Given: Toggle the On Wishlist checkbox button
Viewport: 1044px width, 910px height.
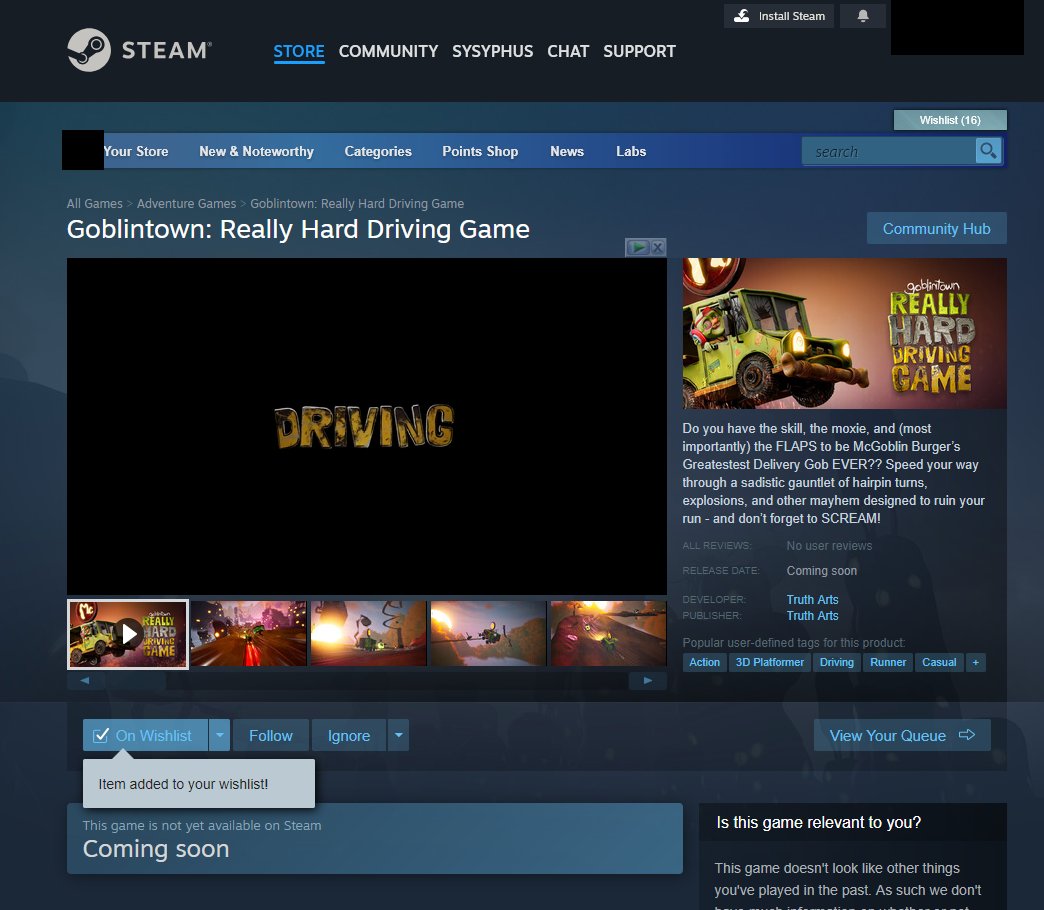Looking at the screenshot, I should click(x=145, y=736).
